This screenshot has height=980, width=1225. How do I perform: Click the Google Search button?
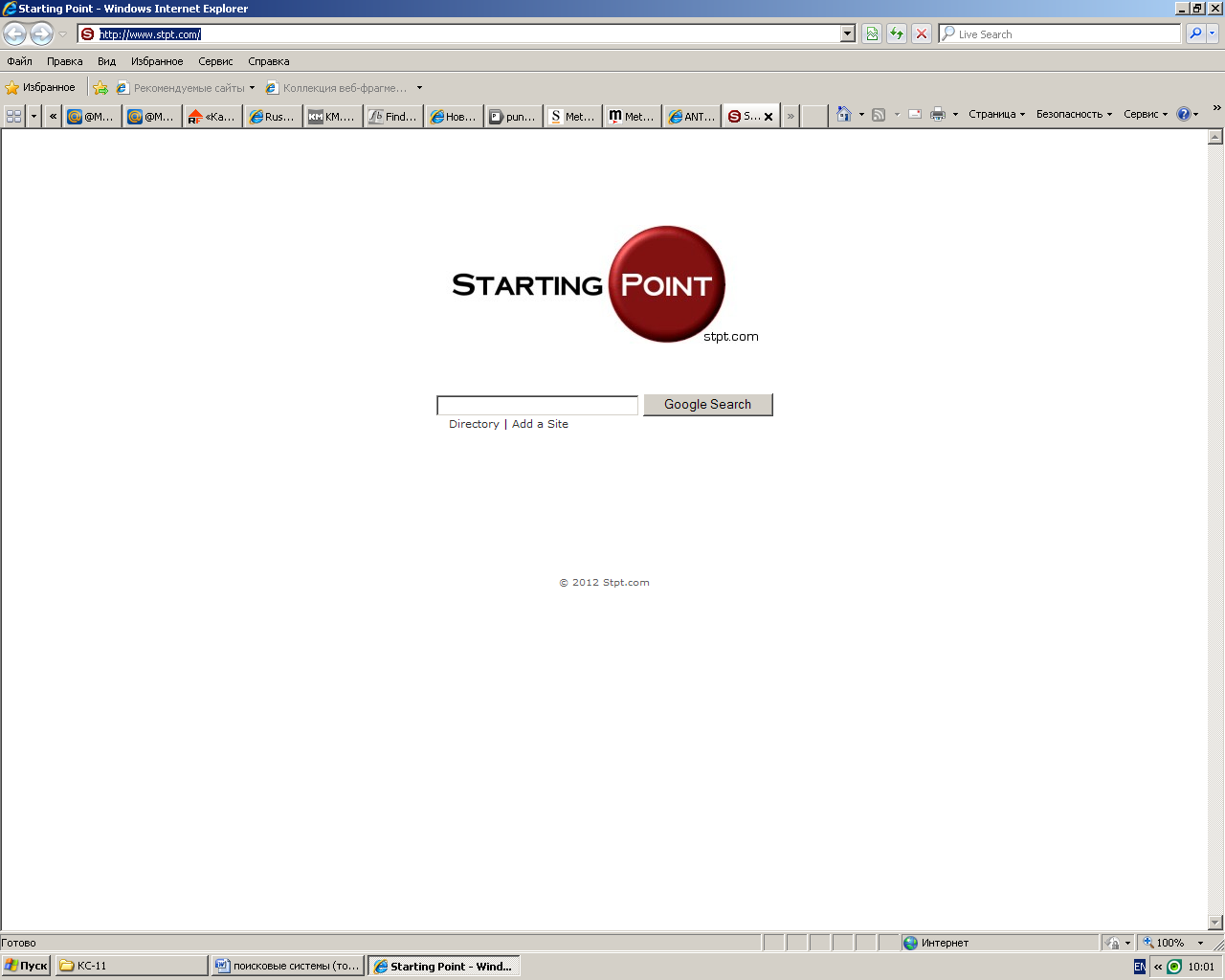tap(707, 405)
